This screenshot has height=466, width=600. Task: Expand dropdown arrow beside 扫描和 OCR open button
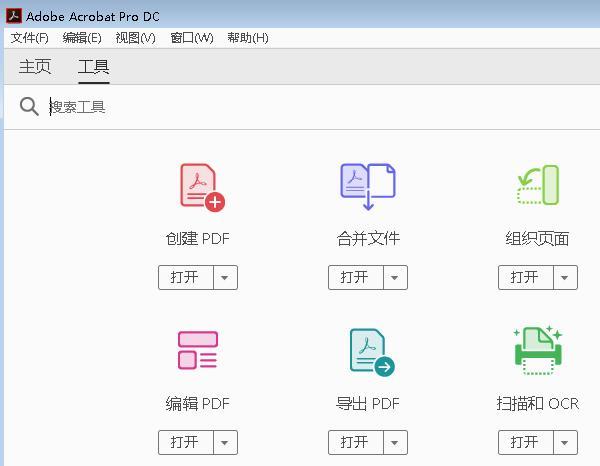(x=565, y=443)
